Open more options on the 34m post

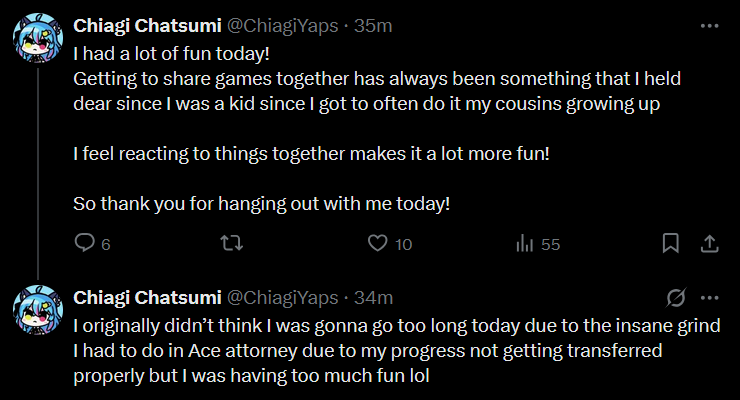pos(709,298)
